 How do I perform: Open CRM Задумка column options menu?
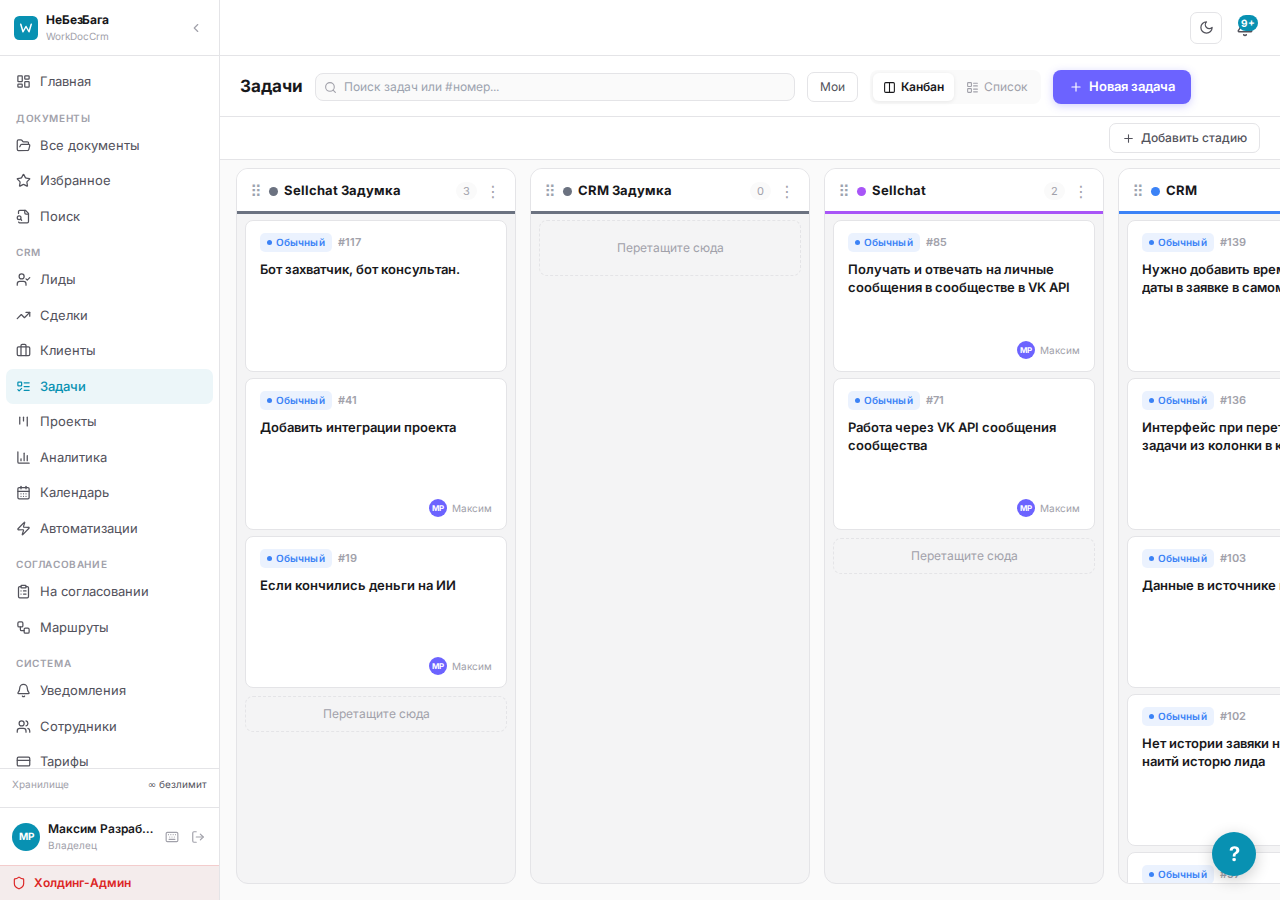pos(787,191)
